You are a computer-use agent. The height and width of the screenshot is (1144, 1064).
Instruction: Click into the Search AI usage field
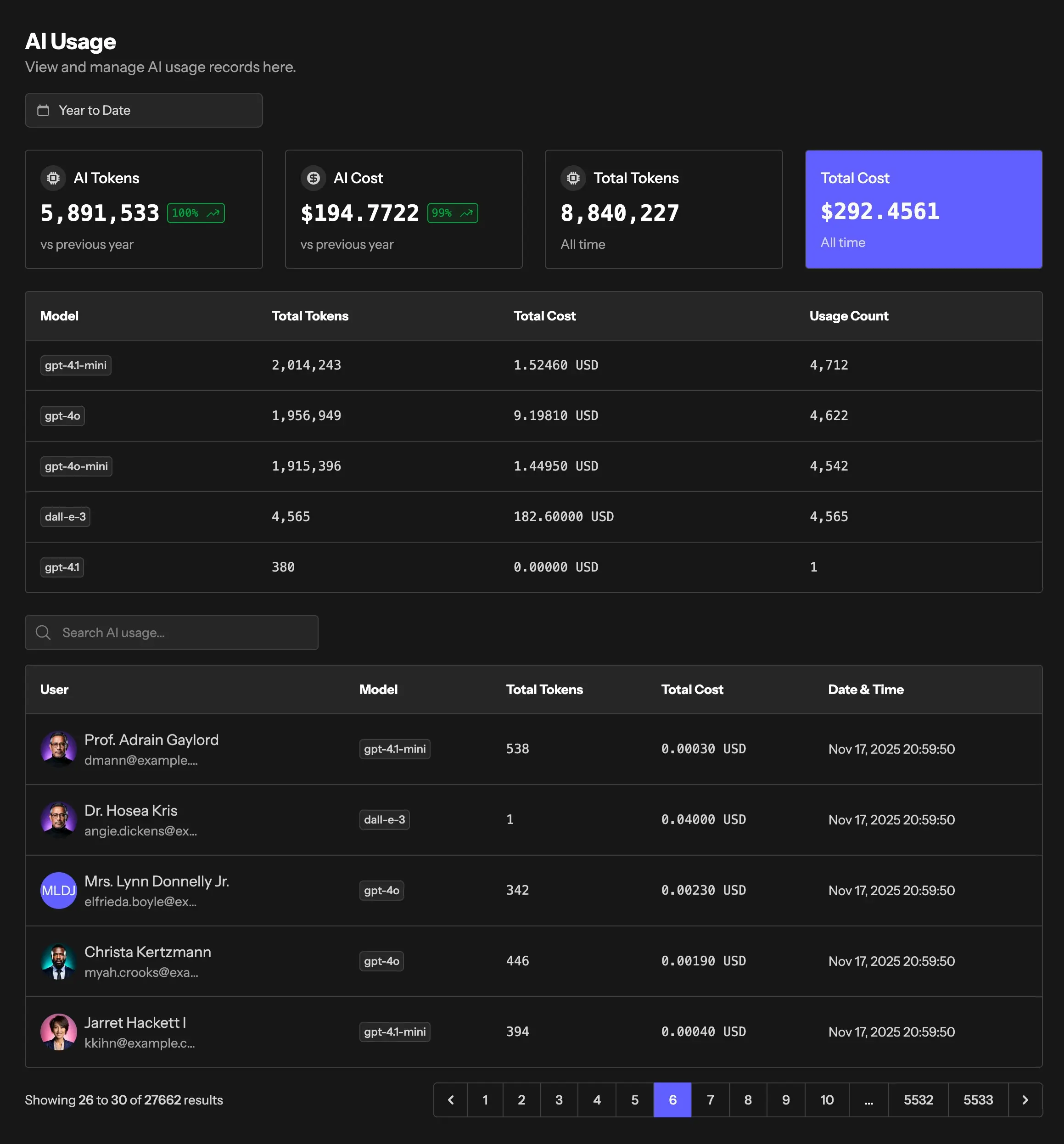(172, 633)
